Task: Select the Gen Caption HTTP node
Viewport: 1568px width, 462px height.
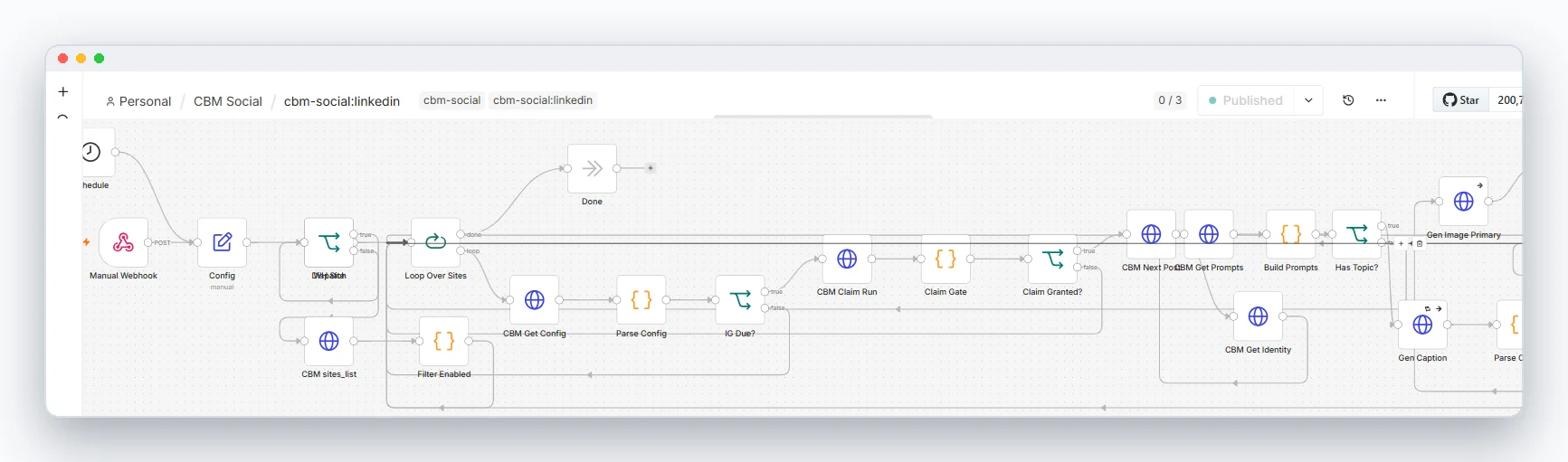Action: click(x=1422, y=325)
